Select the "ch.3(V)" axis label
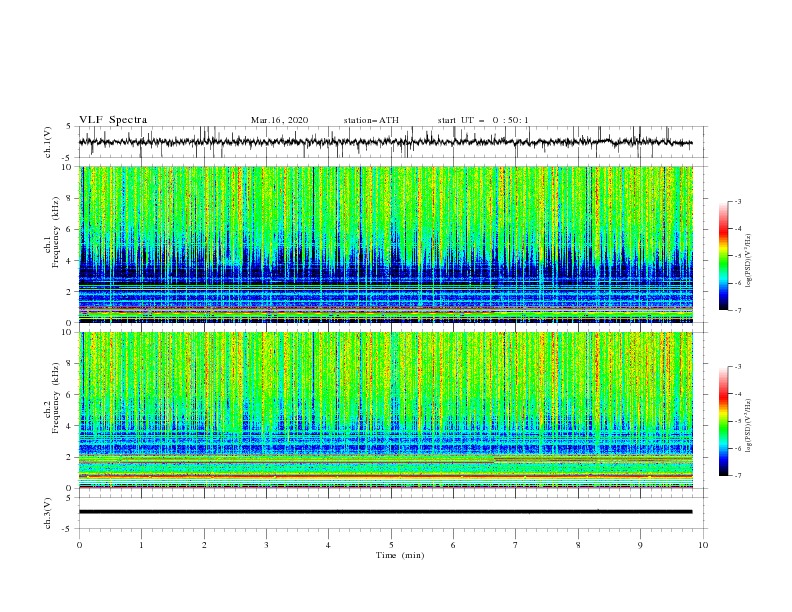This screenshot has height=612, width=792. [48, 513]
